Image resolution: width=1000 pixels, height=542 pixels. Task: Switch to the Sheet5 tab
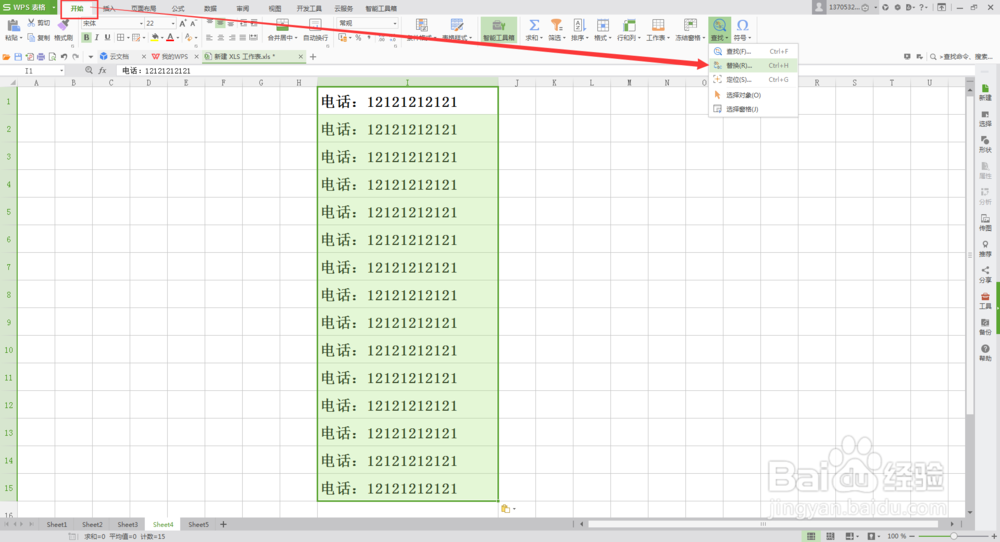[198, 525]
